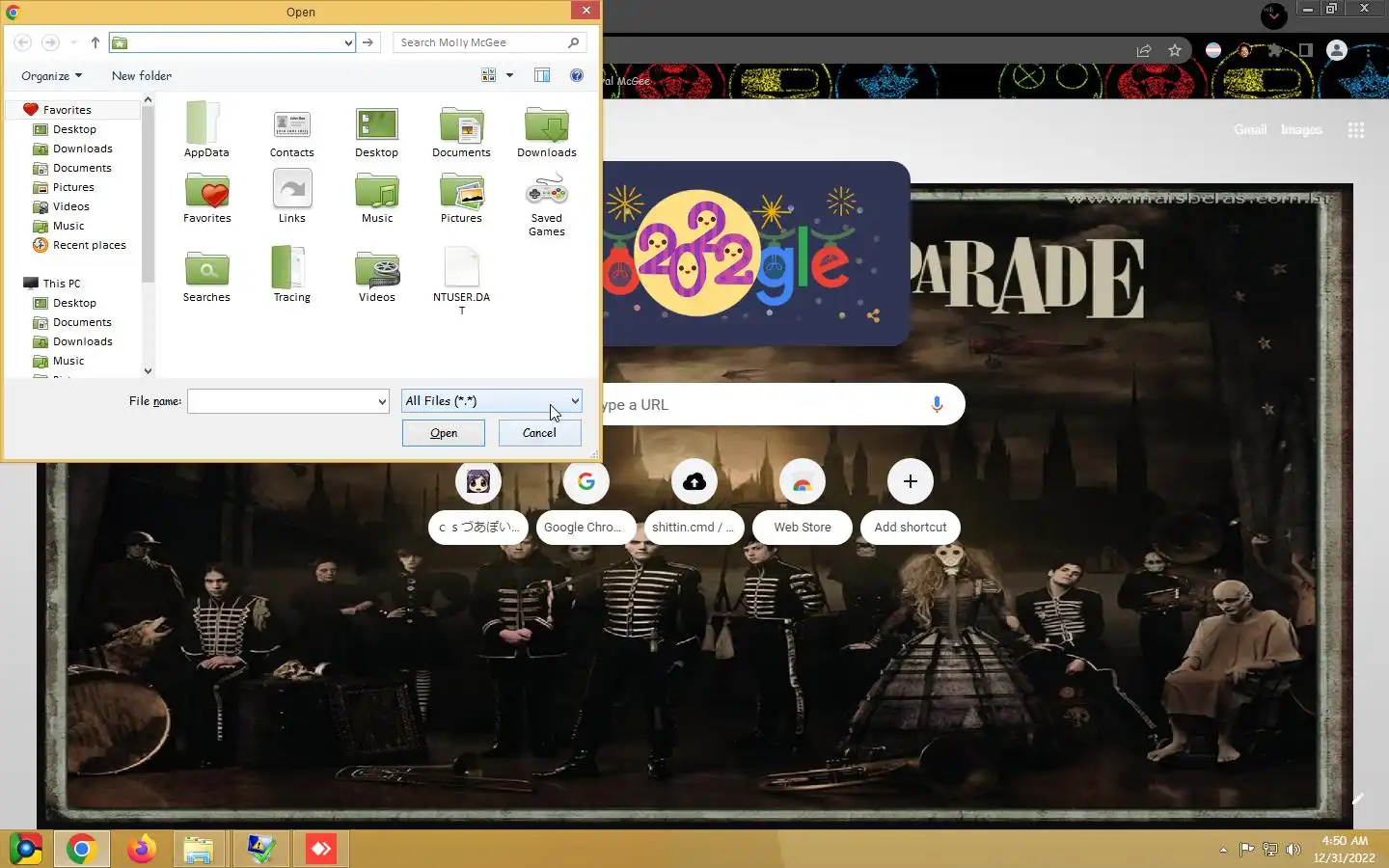
Task: Select the Desktop folder in the file list
Action: pyautogui.click(x=376, y=129)
